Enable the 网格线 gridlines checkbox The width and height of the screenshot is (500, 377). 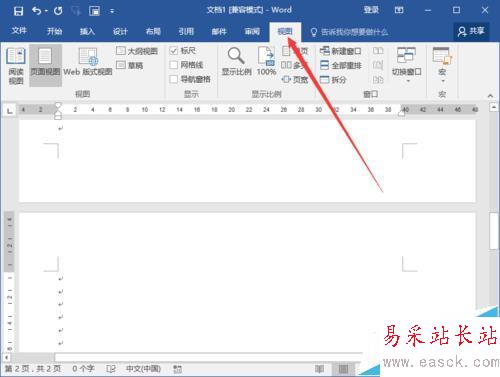174,65
